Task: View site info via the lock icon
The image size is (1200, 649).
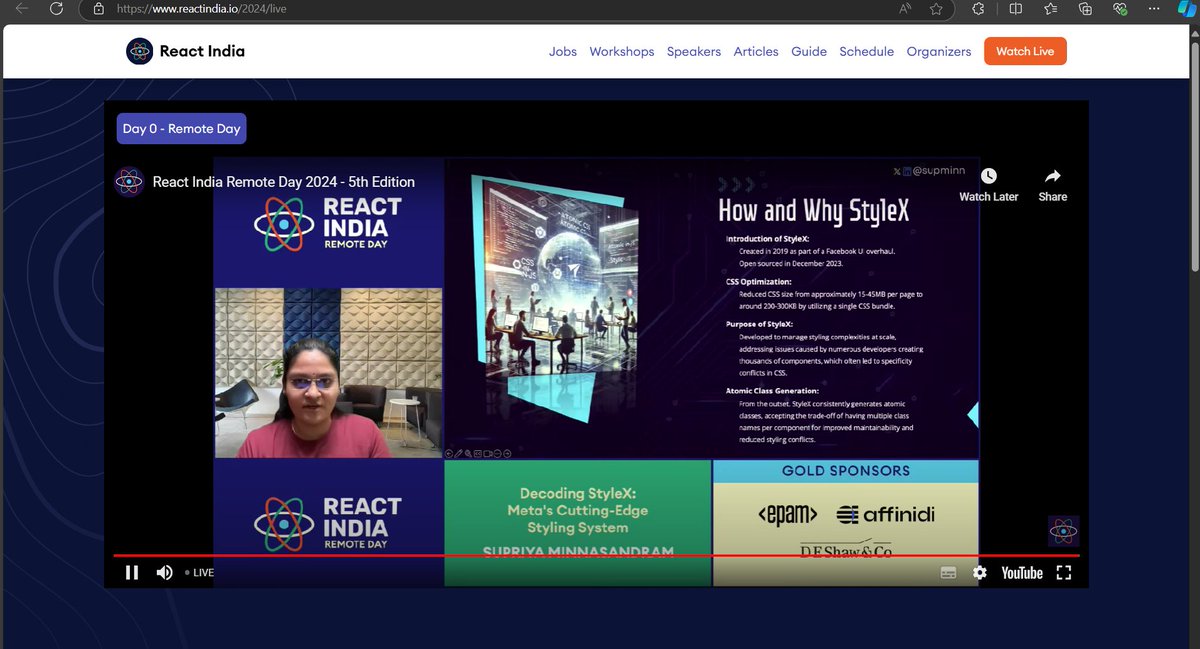Action: (x=98, y=8)
